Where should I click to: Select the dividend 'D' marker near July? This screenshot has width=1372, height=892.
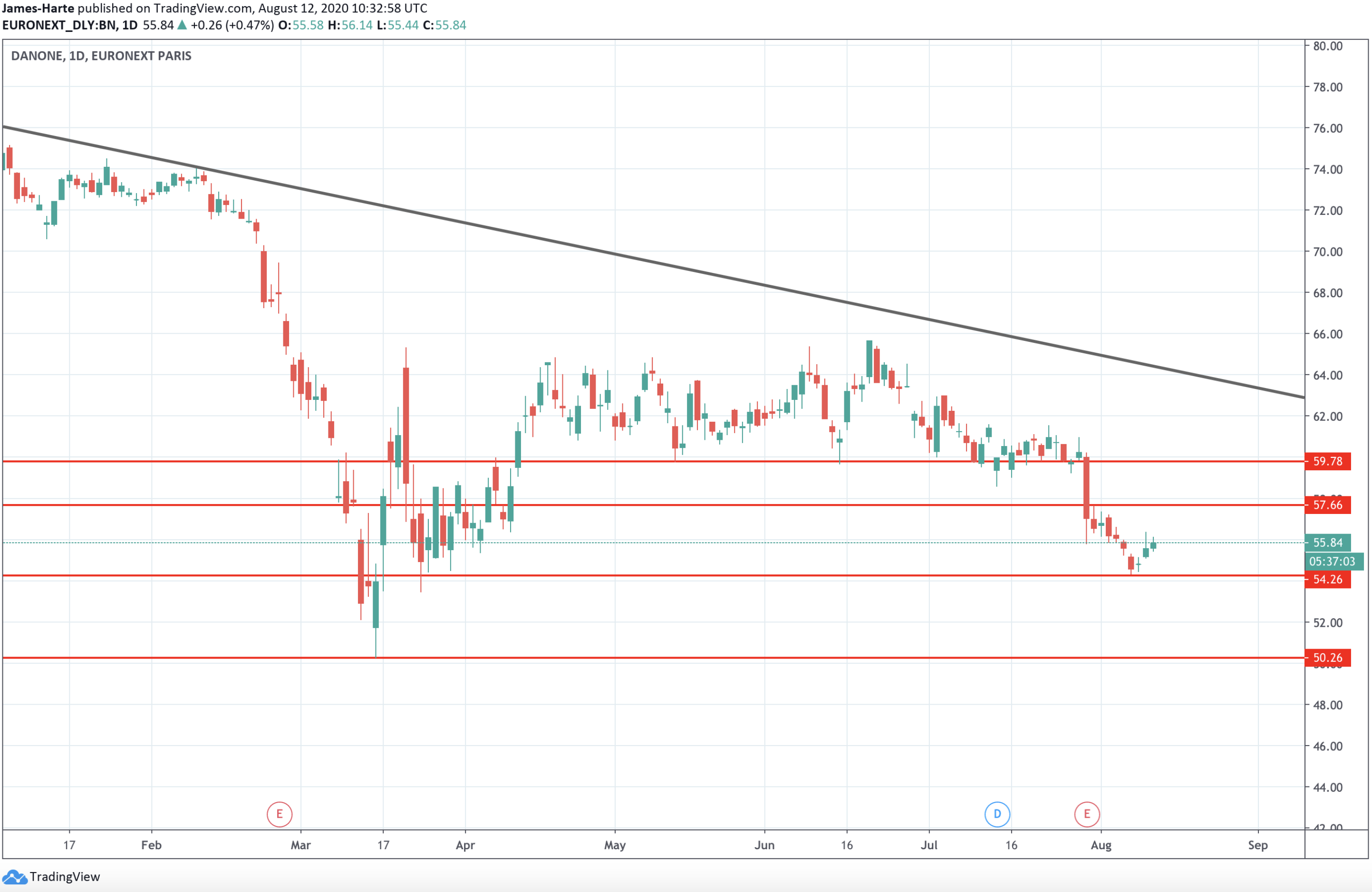coord(997,814)
